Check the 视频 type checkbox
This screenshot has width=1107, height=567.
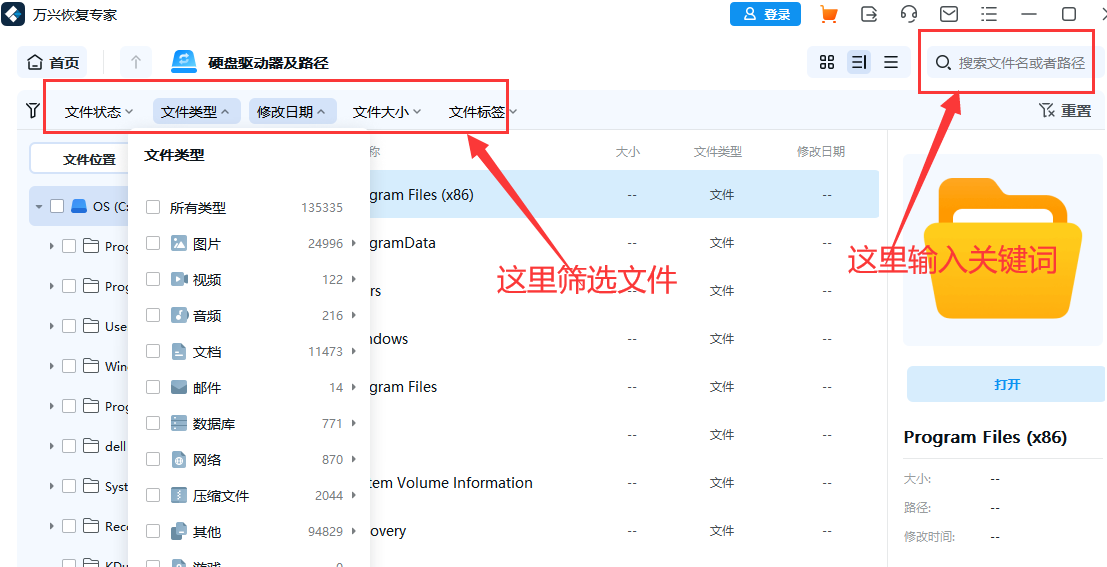[153, 280]
